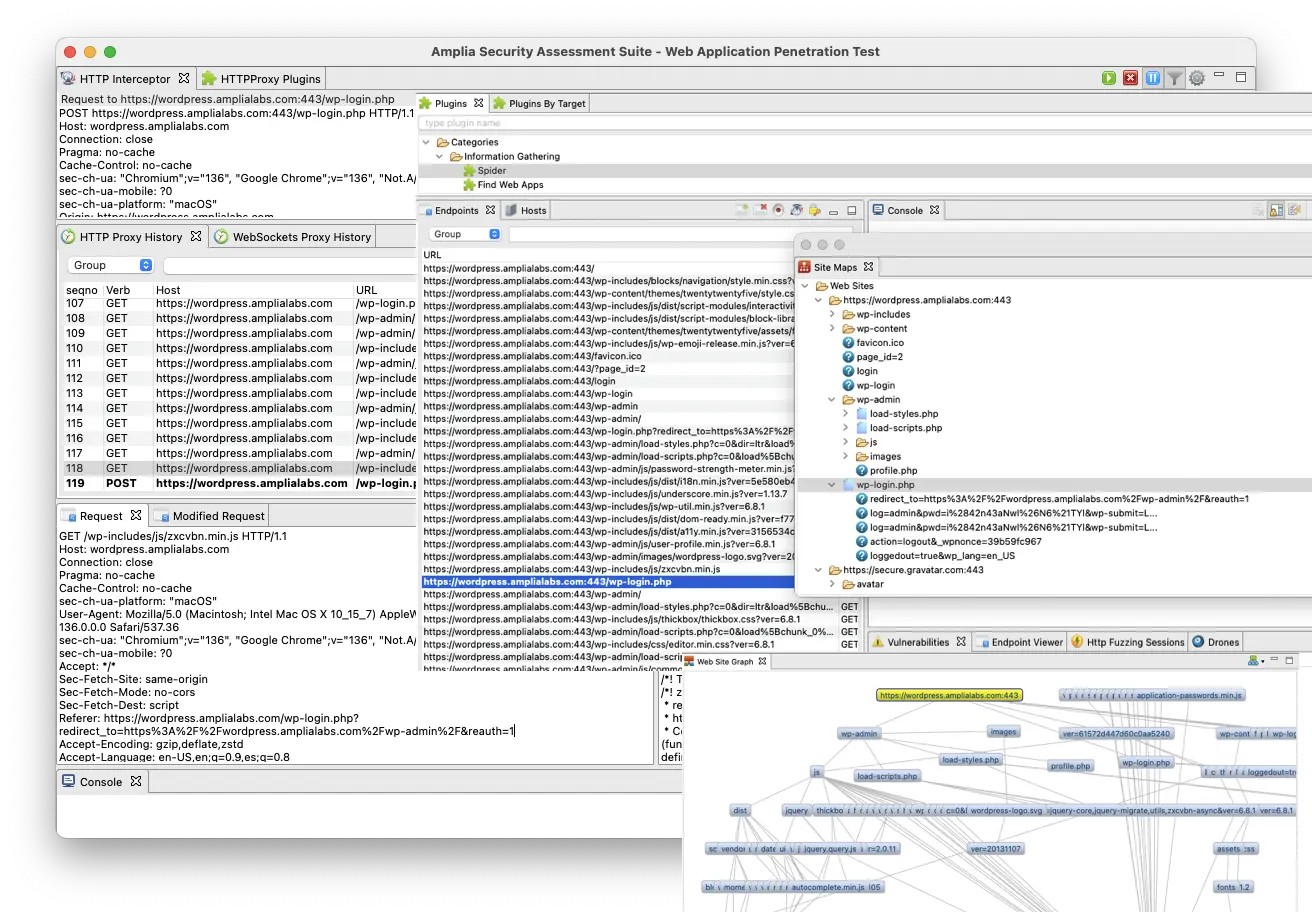Viewport: 1312px width, 912px height.
Task: Close the Site Maps tab via its X
Action: point(868,267)
